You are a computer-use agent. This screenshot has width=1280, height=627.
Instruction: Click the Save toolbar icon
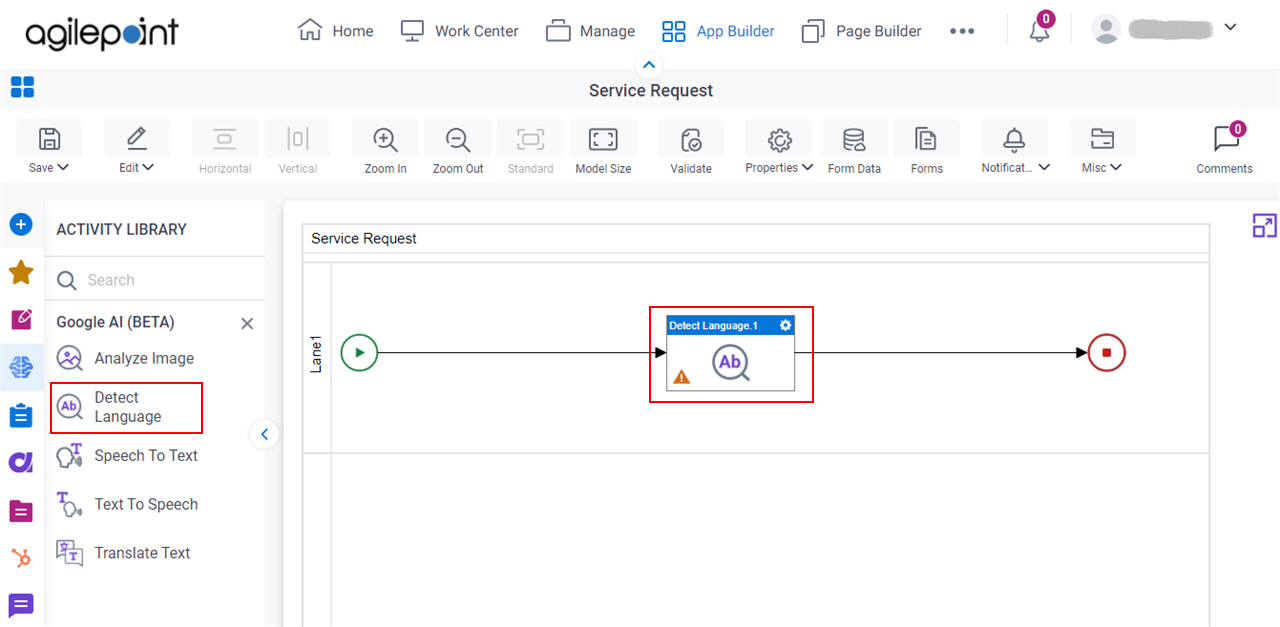point(48,139)
